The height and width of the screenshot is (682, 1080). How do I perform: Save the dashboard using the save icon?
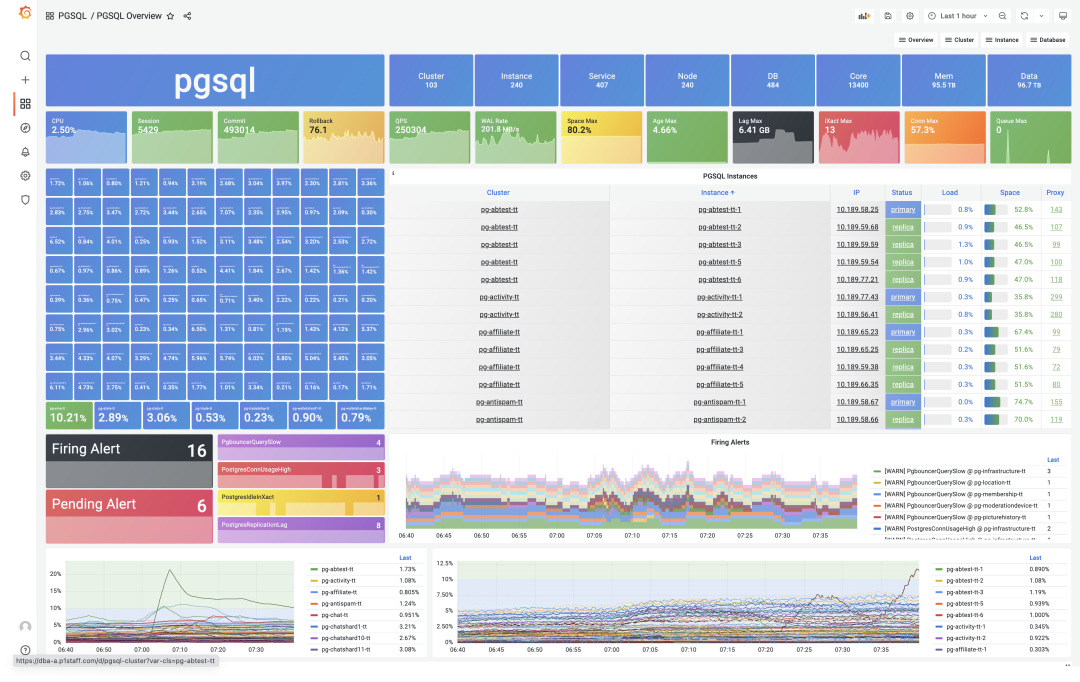pyautogui.click(x=888, y=16)
